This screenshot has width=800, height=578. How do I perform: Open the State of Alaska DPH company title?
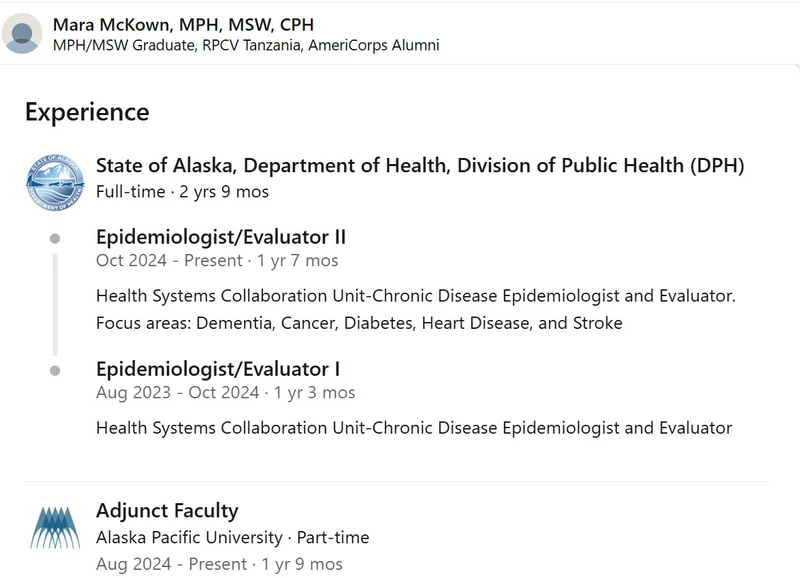(420, 165)
